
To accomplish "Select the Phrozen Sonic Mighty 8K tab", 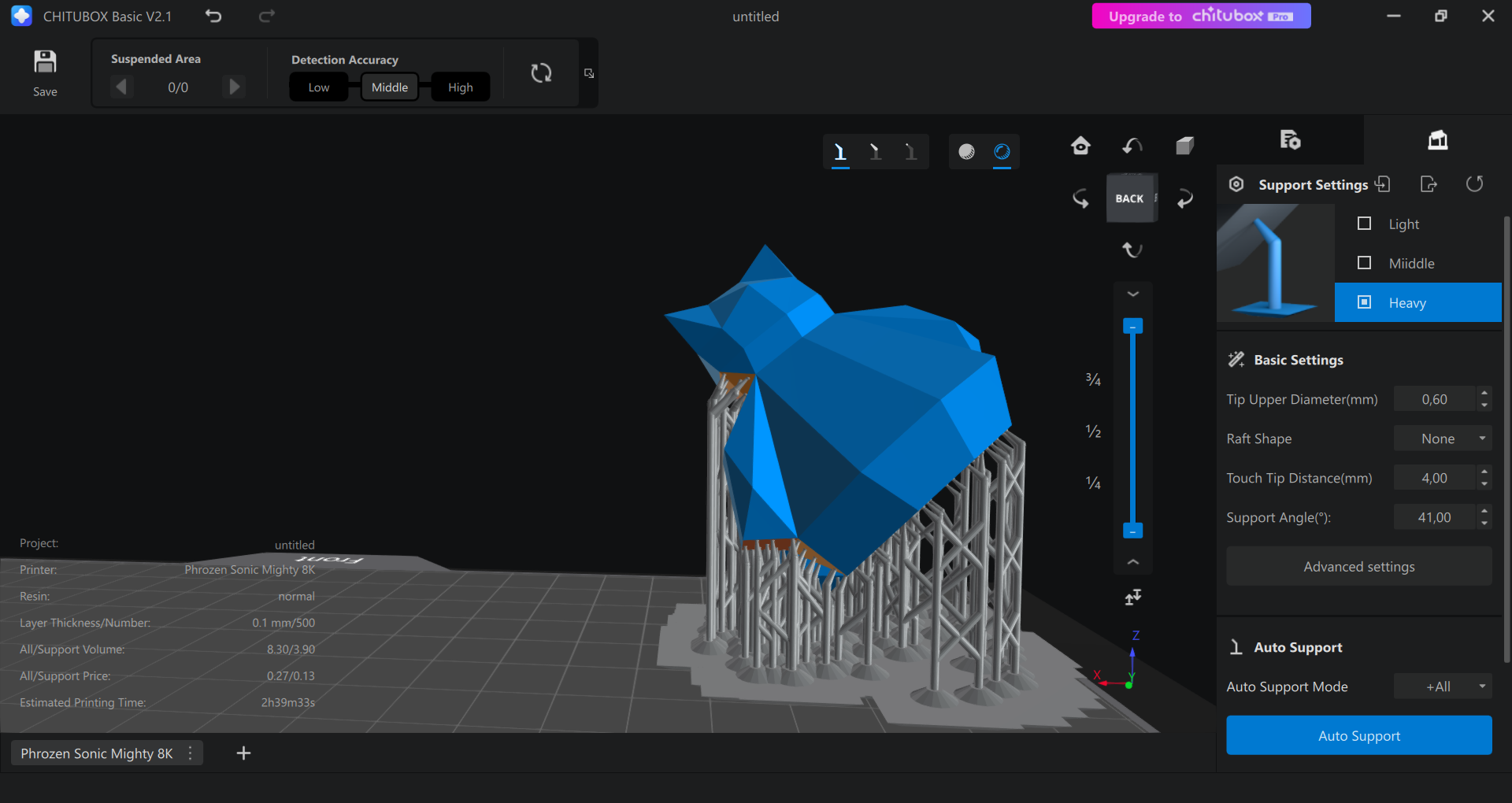I will (x=97, y=753).
